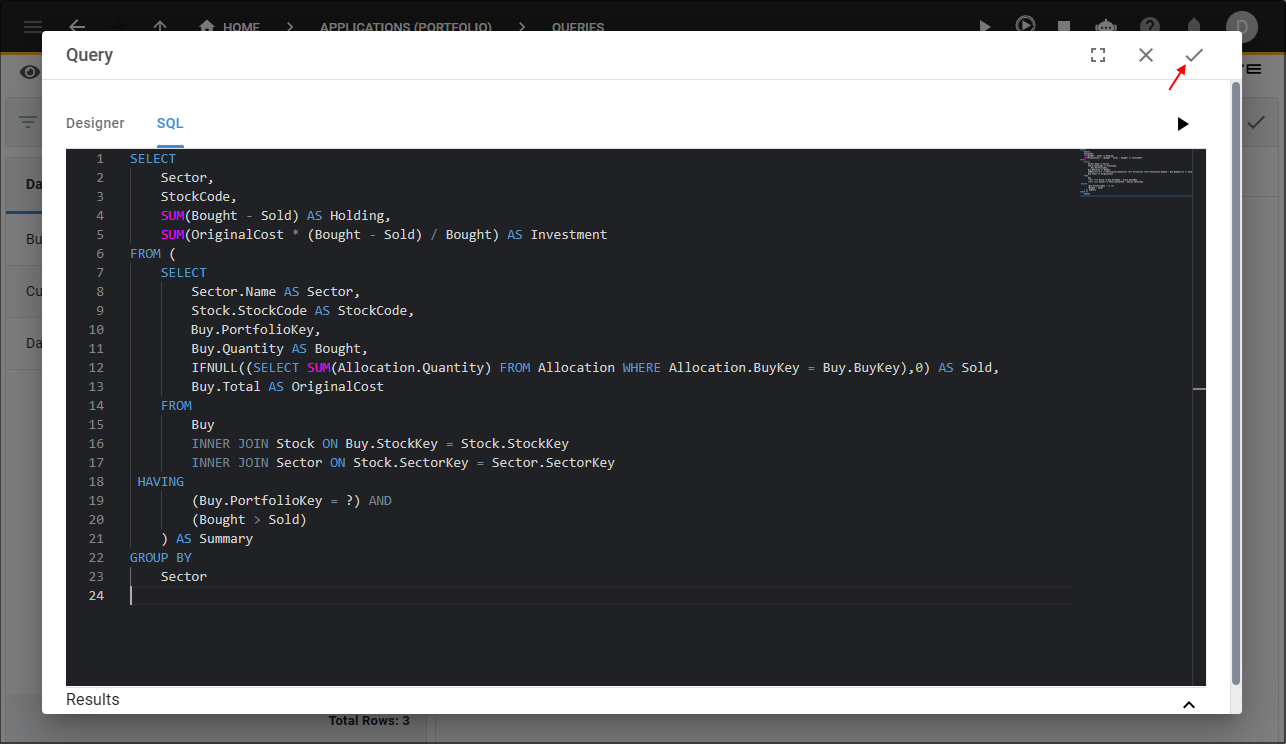The image size is (1286, 744).
Task: Click '(Bought > Sold)' on line 20
Action: 249,520
